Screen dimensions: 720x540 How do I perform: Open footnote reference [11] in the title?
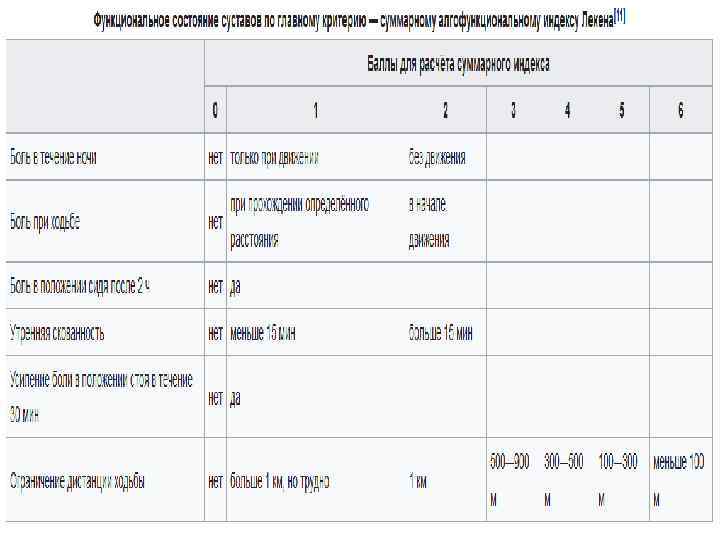click(x=620, y=17)
